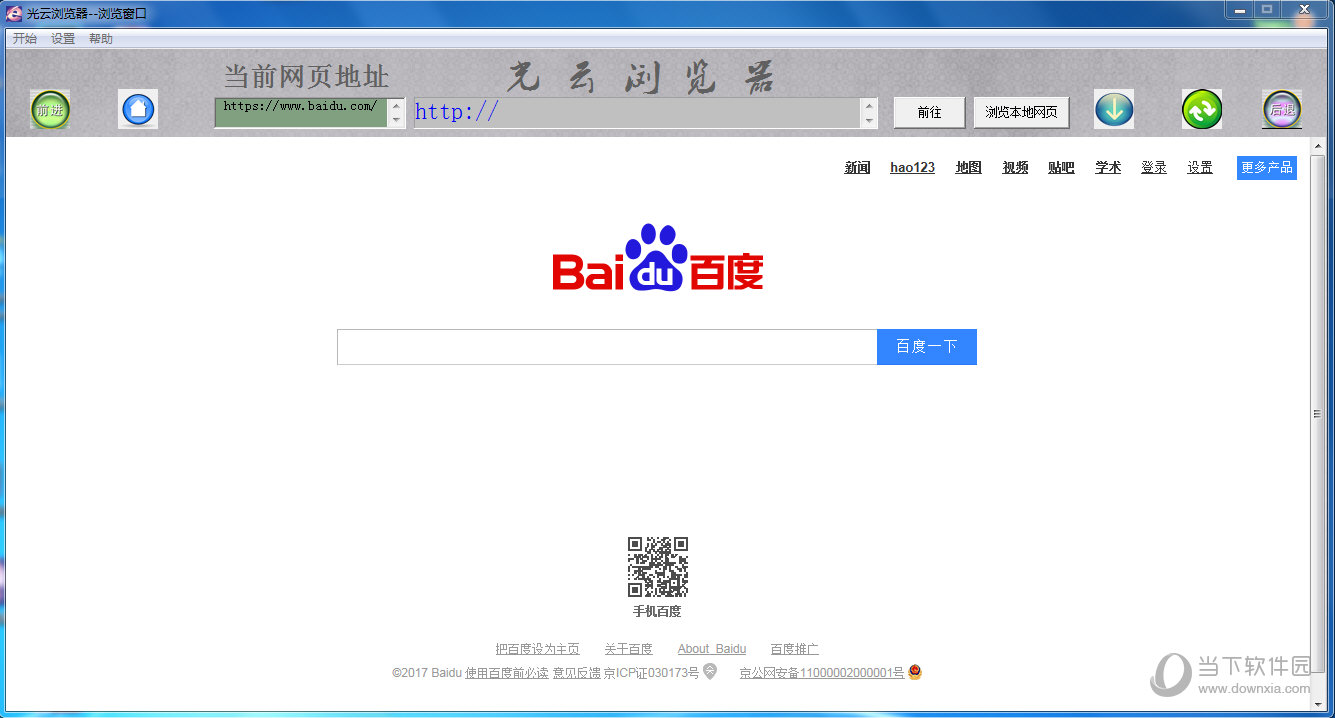The width and height of the screenshot is (1335, 718).
Task: Click up arrow of http:// address field
Action: [869, 105]
